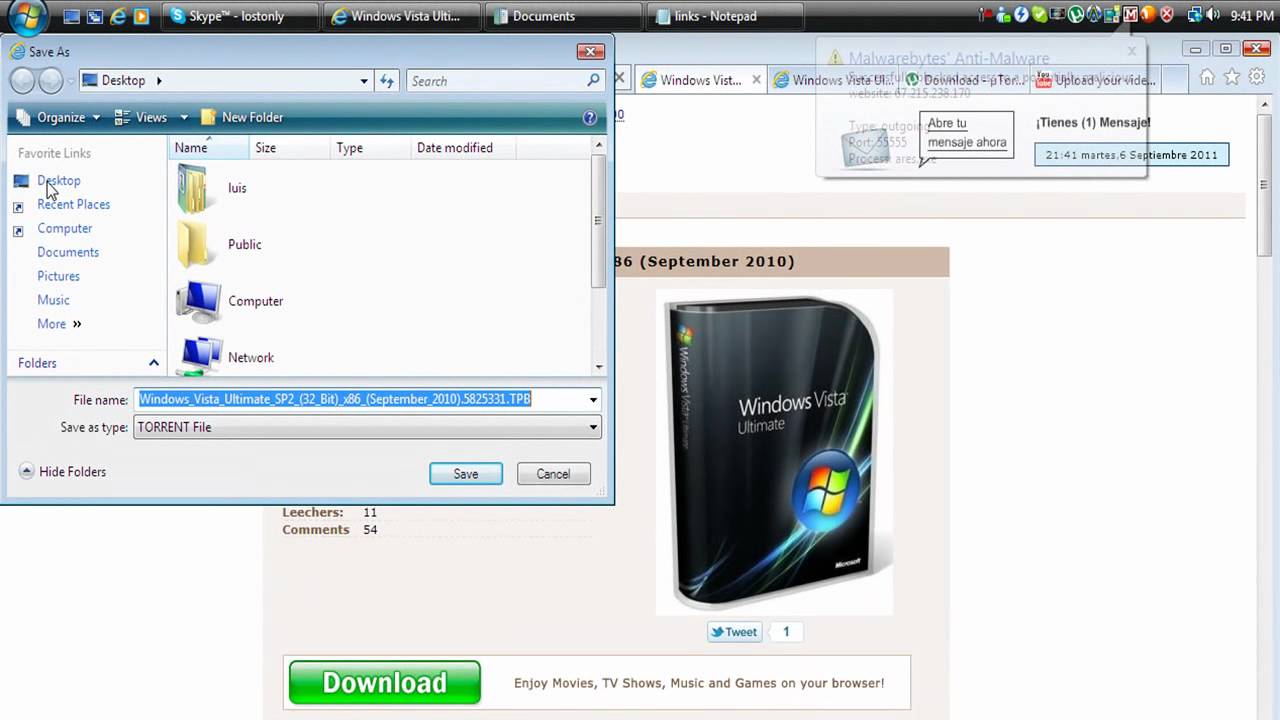Open IE Tools gear icon
Image resolution: width=1280 pixels, height=720 pixels.
tap(1256, 77)
